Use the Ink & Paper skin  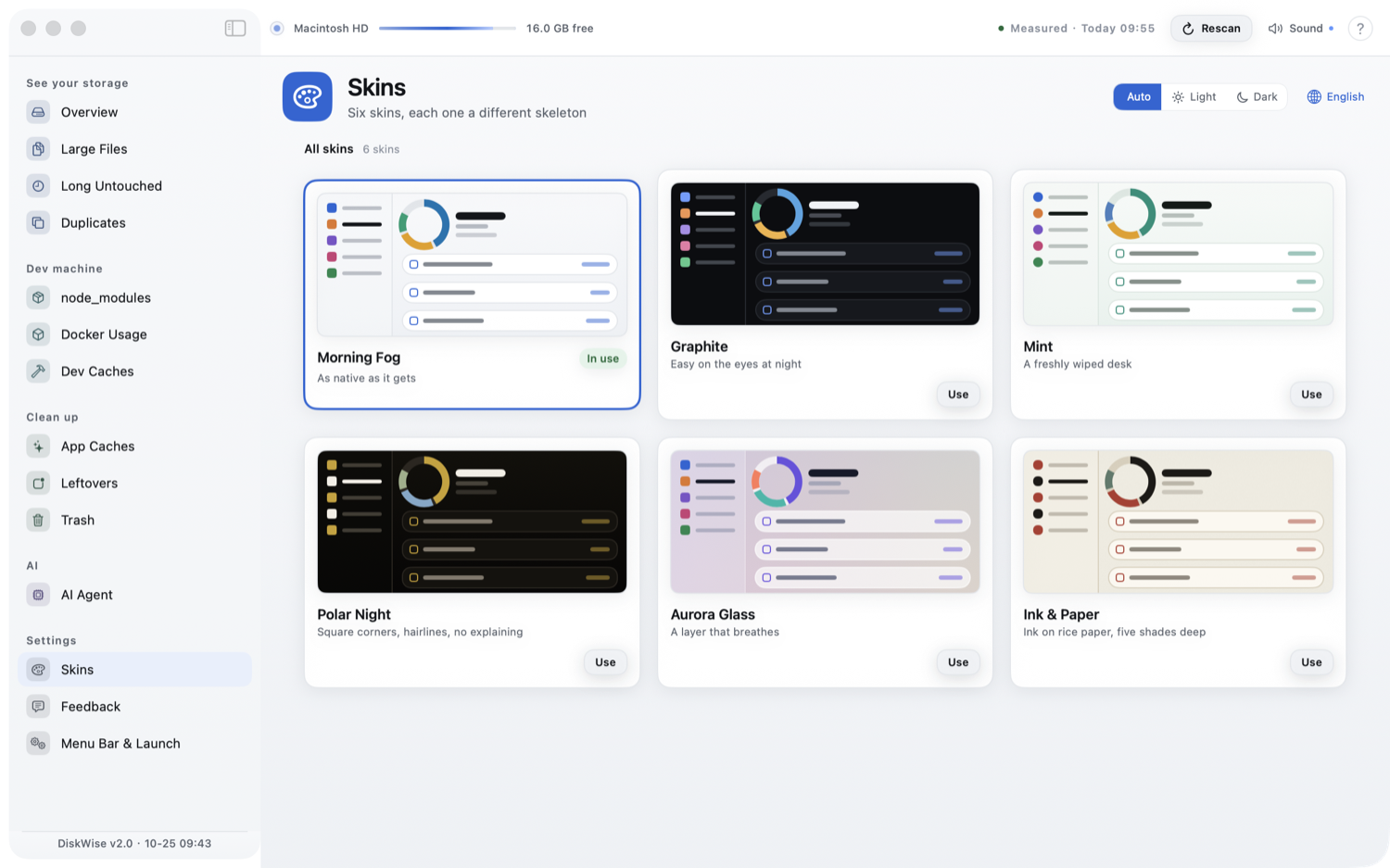coord(1311,662)
